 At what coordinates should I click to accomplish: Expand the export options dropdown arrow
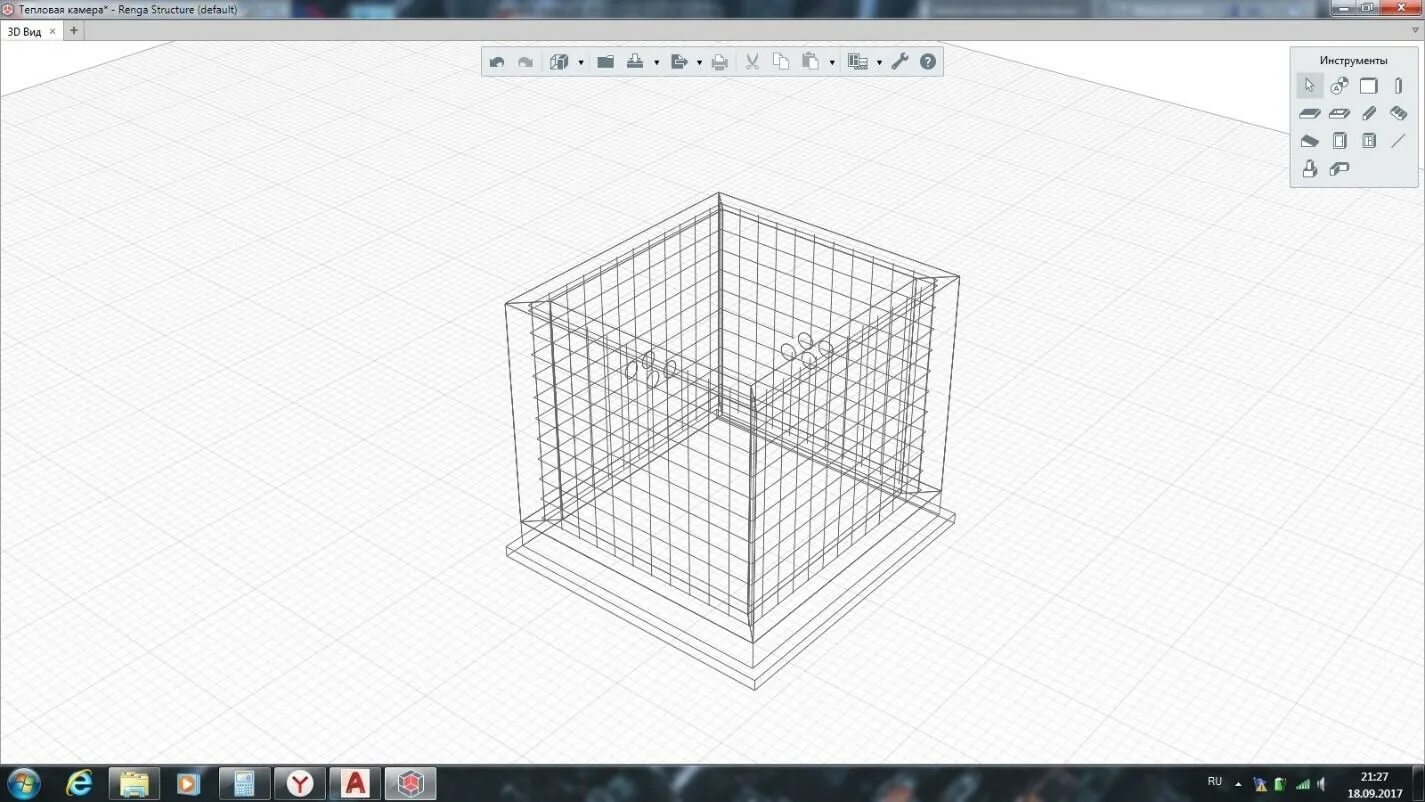pos(699,63)
